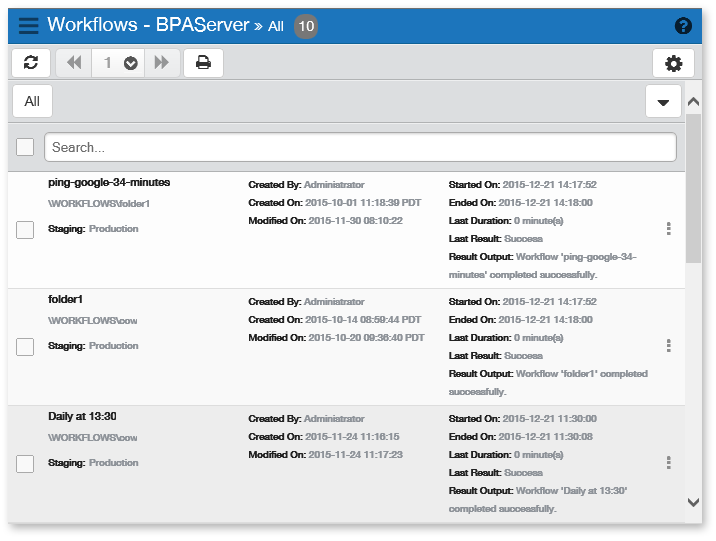This screenshot has height=541, width=716.
Task: Click the help question mark icon
Action: 684,26
